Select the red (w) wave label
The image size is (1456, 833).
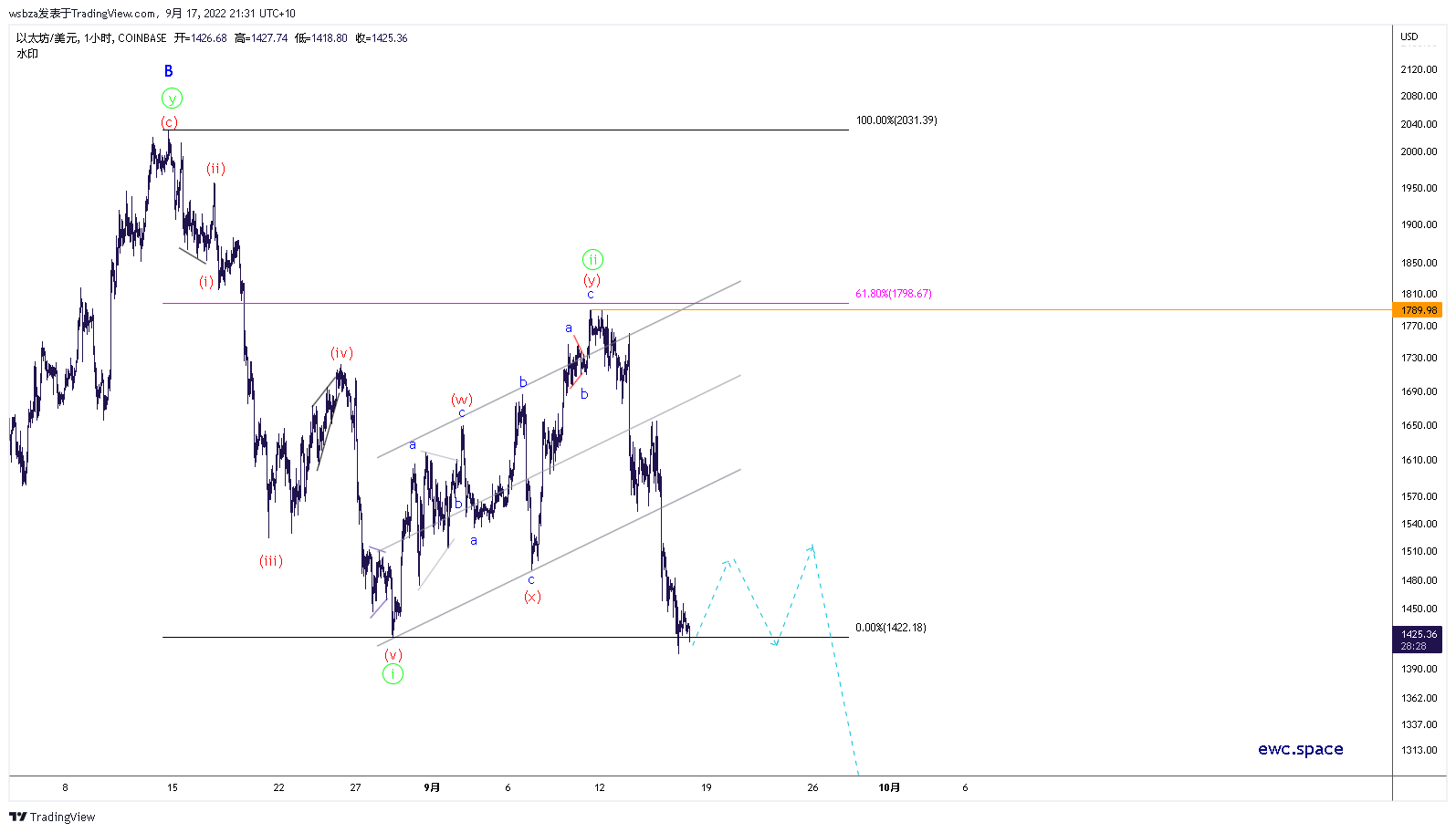tap(462, 400)
